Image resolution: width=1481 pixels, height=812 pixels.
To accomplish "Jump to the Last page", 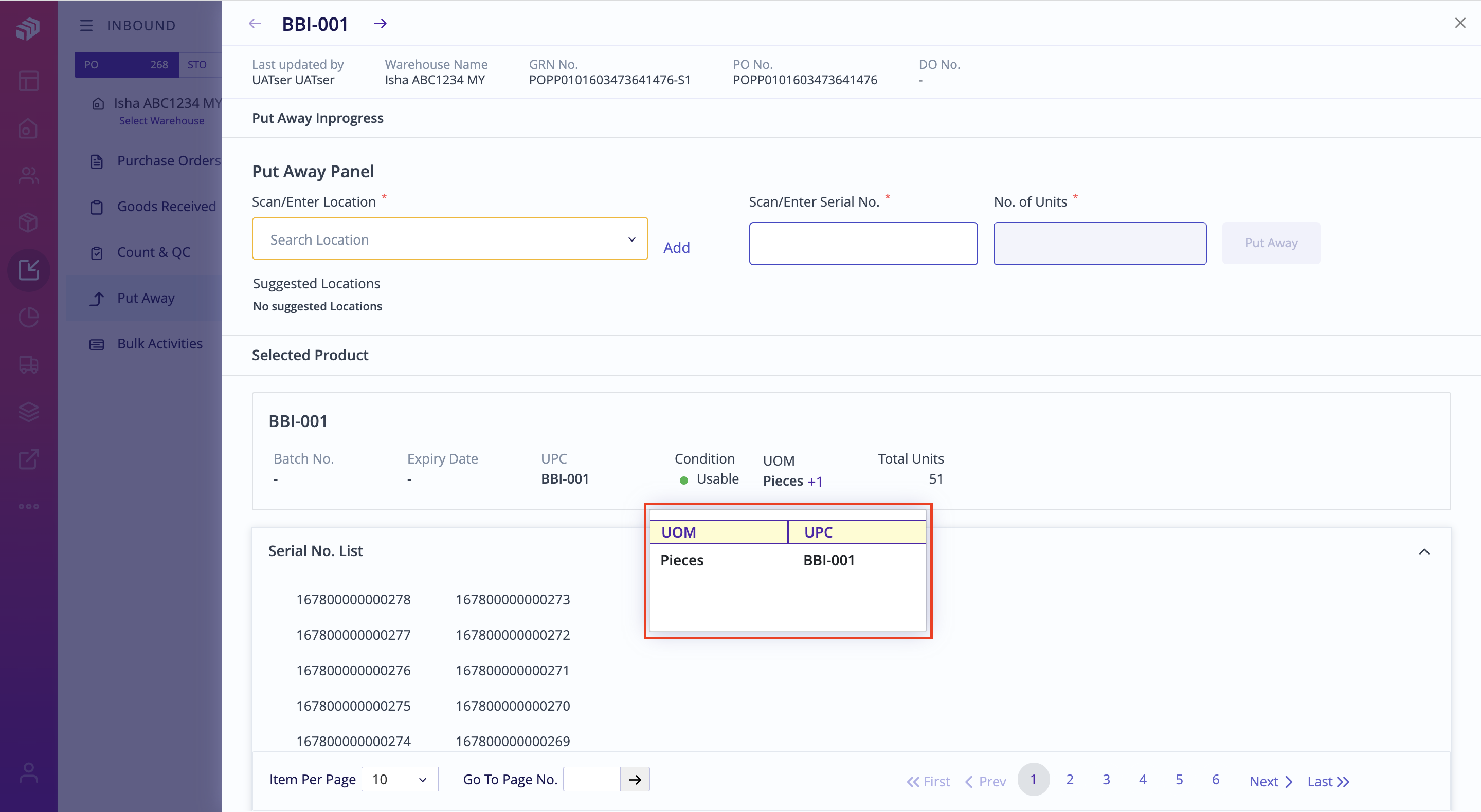I will [1328, 782].
